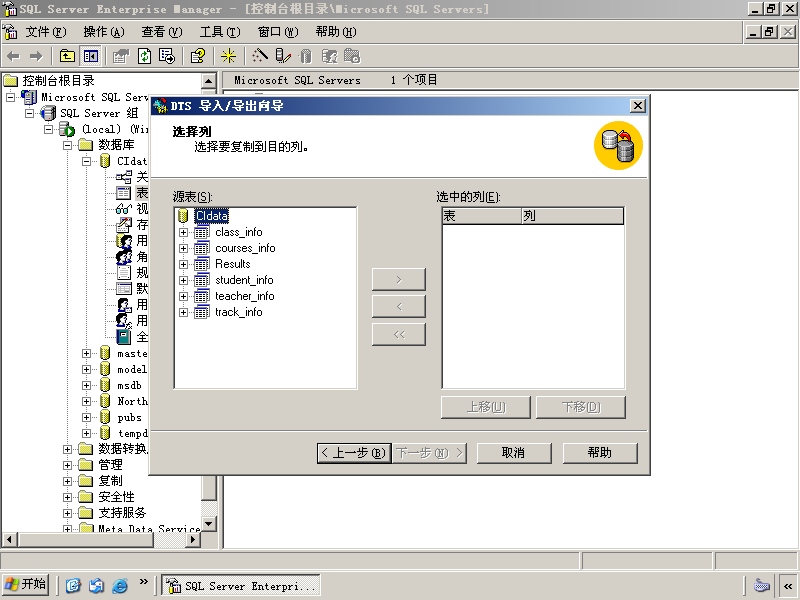This screenshot has width=800, height=600.
Task: Expand the 安全性 folder node
Action: pyautogui.click(x=67, y=497)
